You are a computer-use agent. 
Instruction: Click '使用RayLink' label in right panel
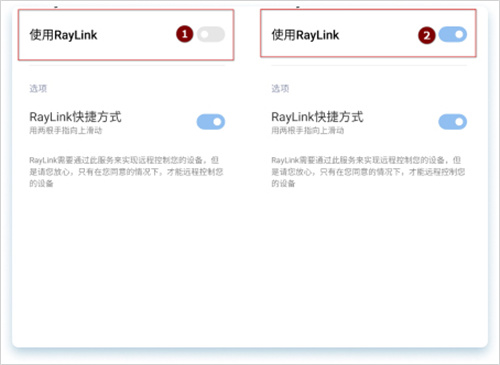click(x=305, y=35)
